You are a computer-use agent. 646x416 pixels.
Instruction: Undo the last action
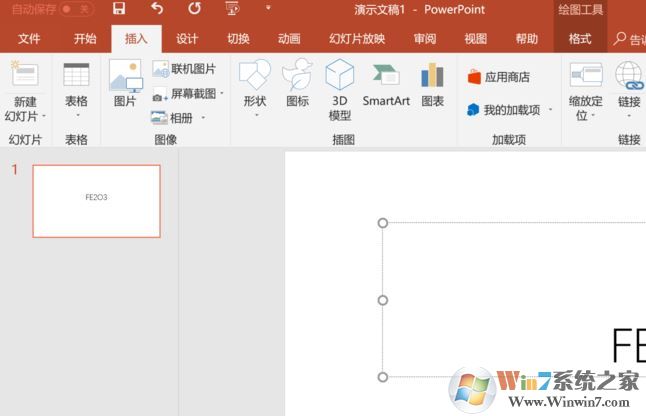tap(157, 8)
